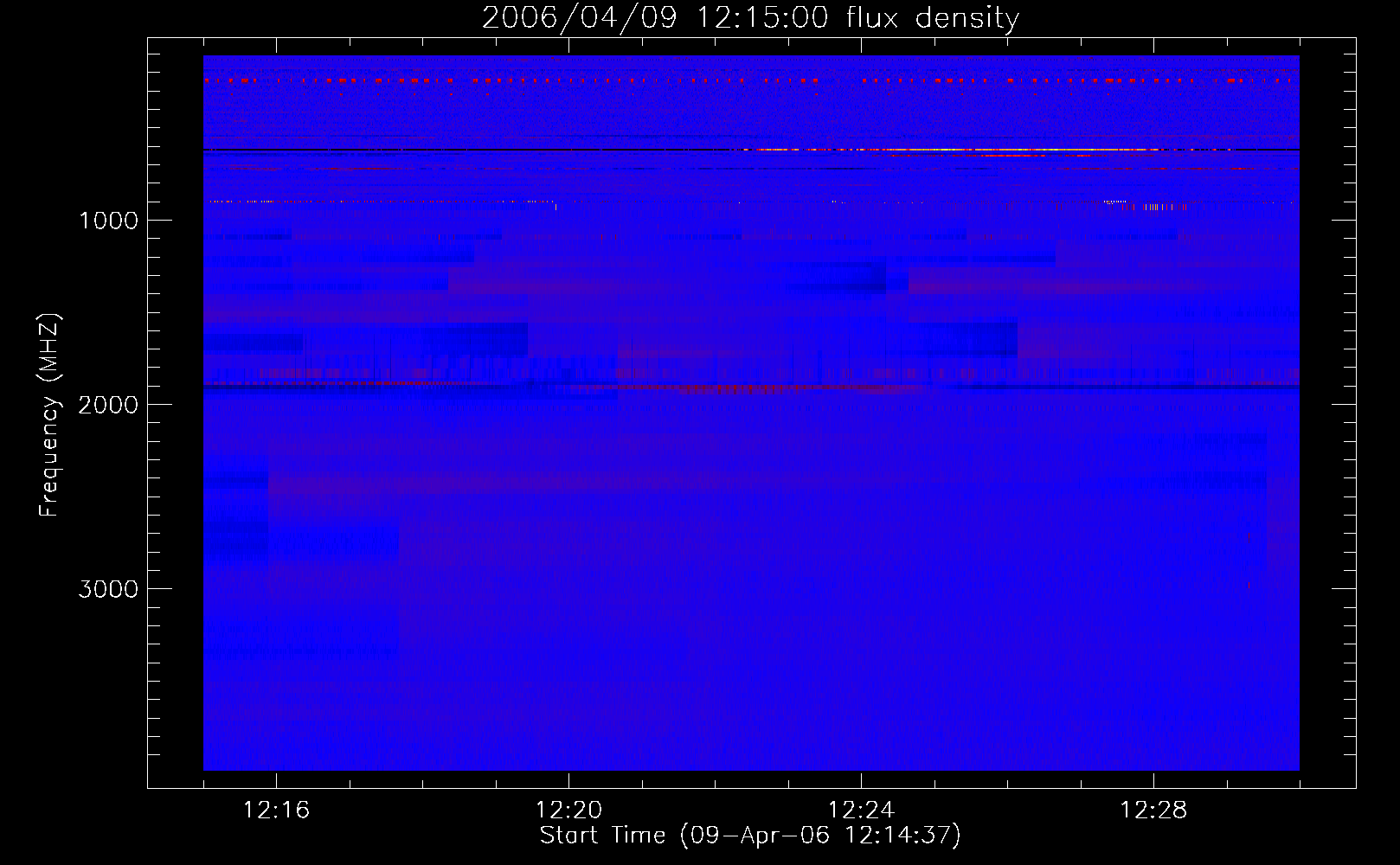Screen dimensions: 1400x865
Task: Click the 2000 frequency tick label
Action: point(108,405)
